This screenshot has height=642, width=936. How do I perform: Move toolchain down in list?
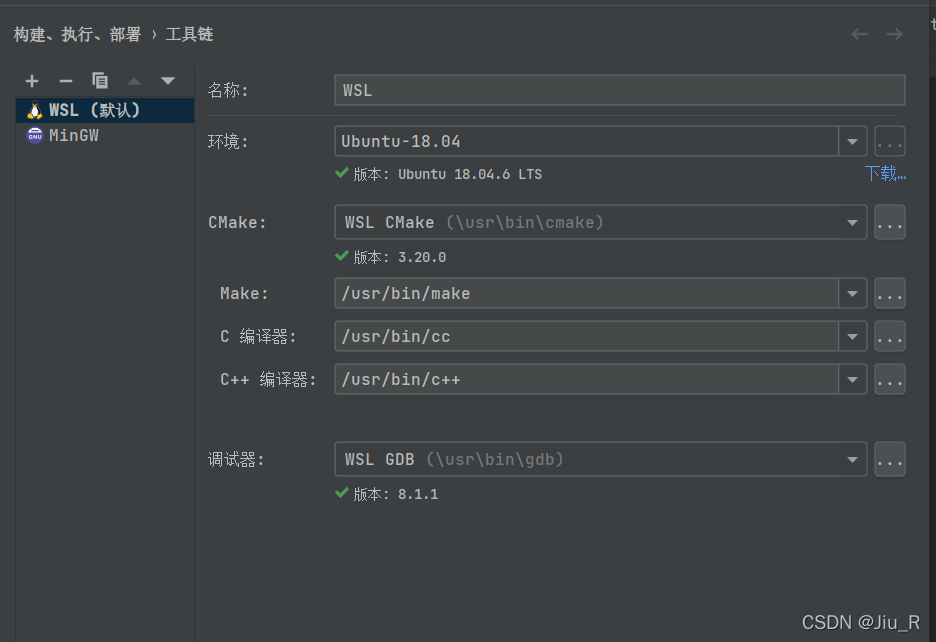pyautogui.click(x=168, y=81)
